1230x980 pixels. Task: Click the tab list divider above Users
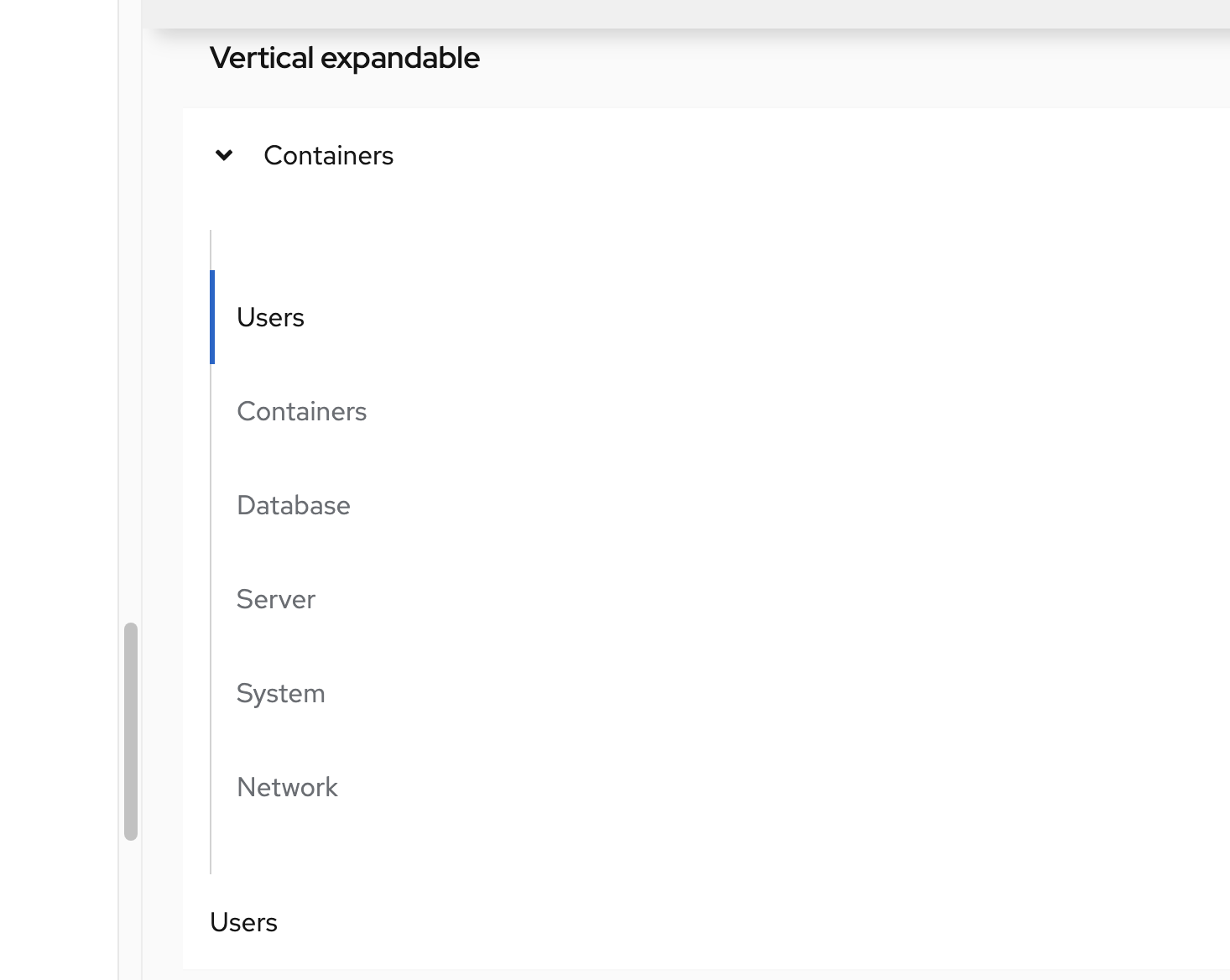tap(211, 250)
